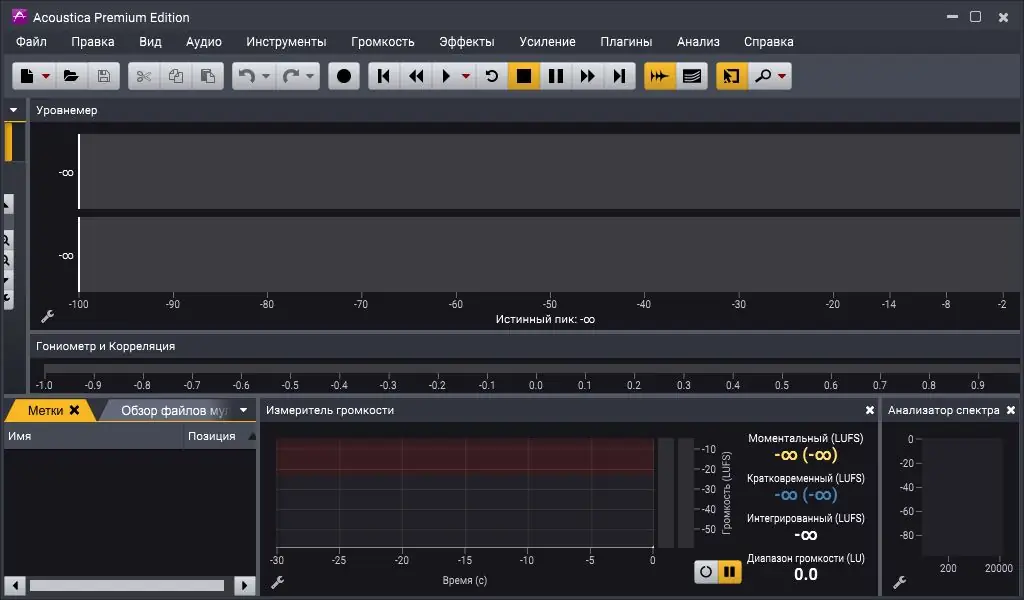Open the Усиление menu
Viewport: 1024px width, 600px height.
pos(547,42)
